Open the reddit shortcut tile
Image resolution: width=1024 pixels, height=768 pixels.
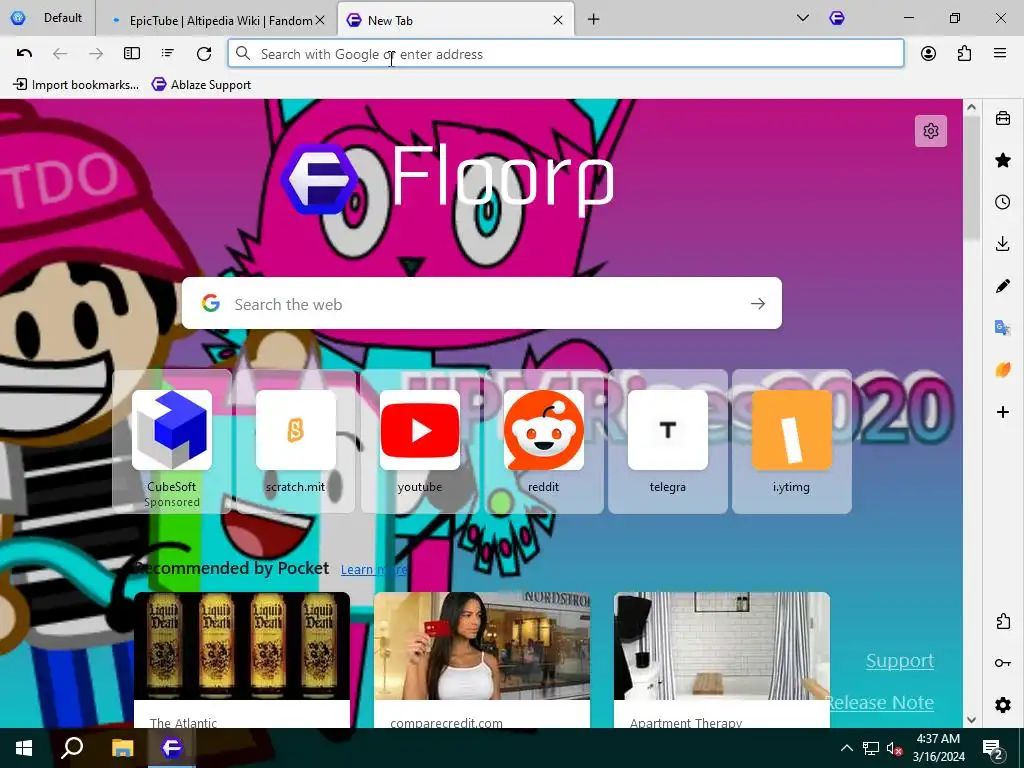543,441
